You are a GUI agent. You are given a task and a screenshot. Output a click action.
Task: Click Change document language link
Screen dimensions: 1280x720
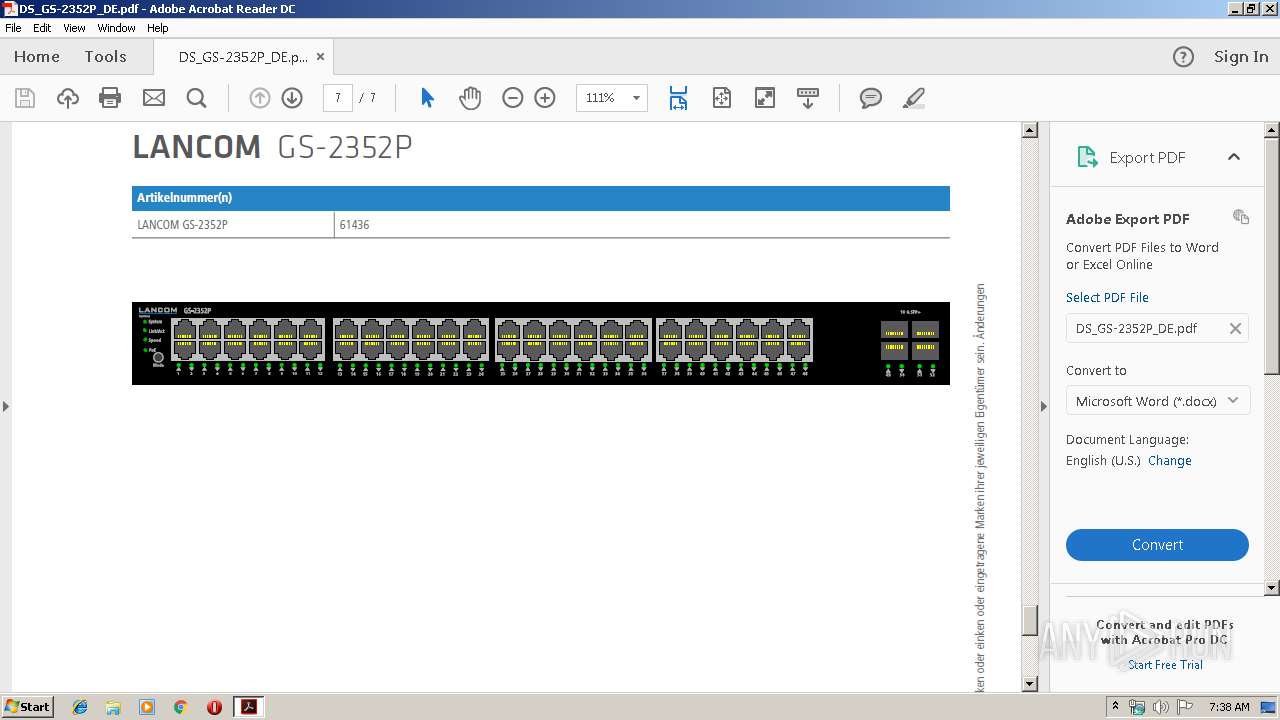(x=1169, y=461)
